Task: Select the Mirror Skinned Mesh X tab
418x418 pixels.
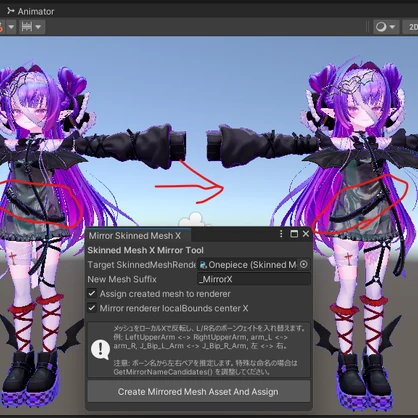Action: point(135,236)
